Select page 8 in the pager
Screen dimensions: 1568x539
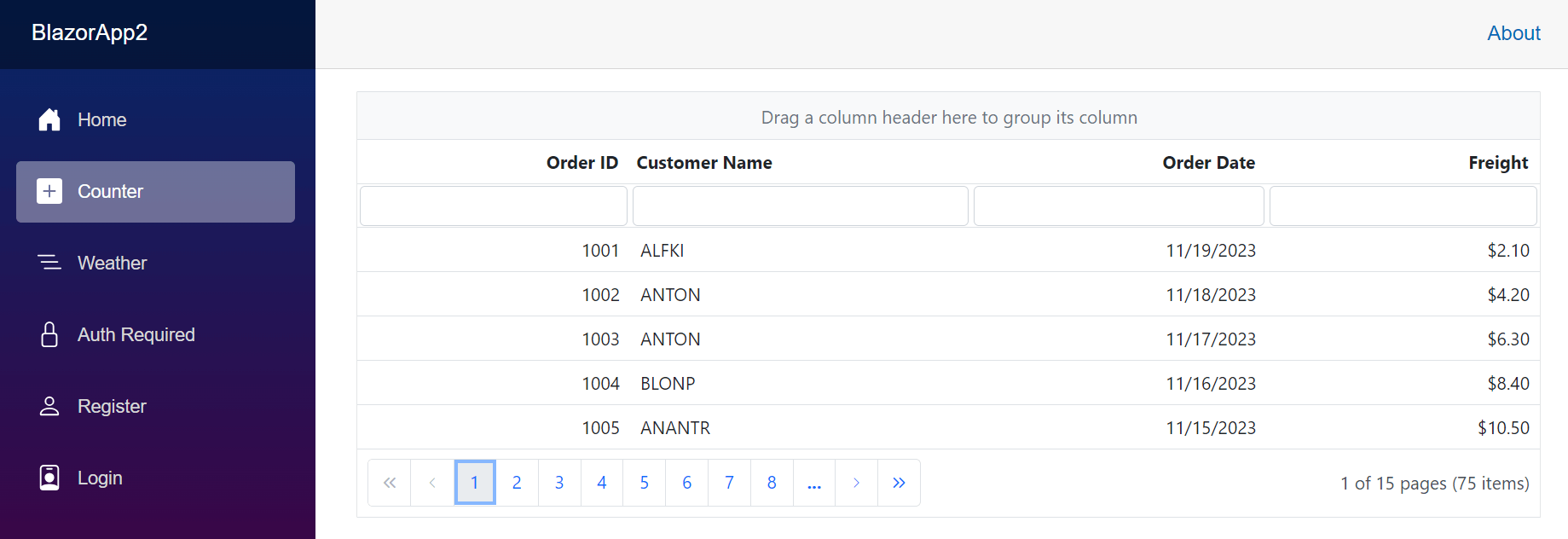772,483
